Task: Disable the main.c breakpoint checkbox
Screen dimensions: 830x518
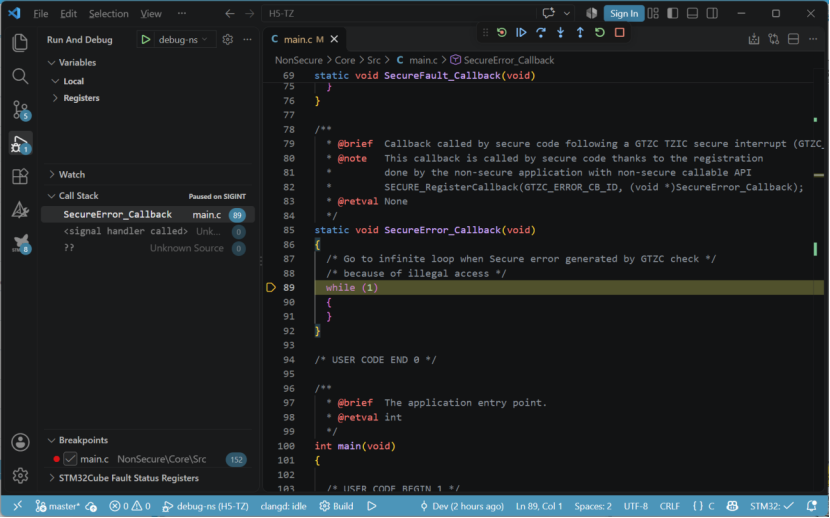Action: [x=70, y=459]
